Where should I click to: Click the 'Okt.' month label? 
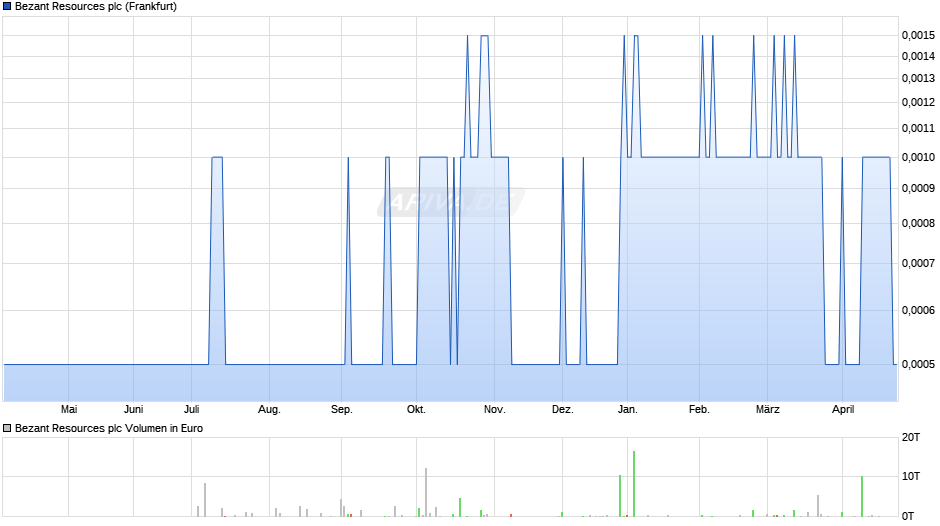(416, 409)
